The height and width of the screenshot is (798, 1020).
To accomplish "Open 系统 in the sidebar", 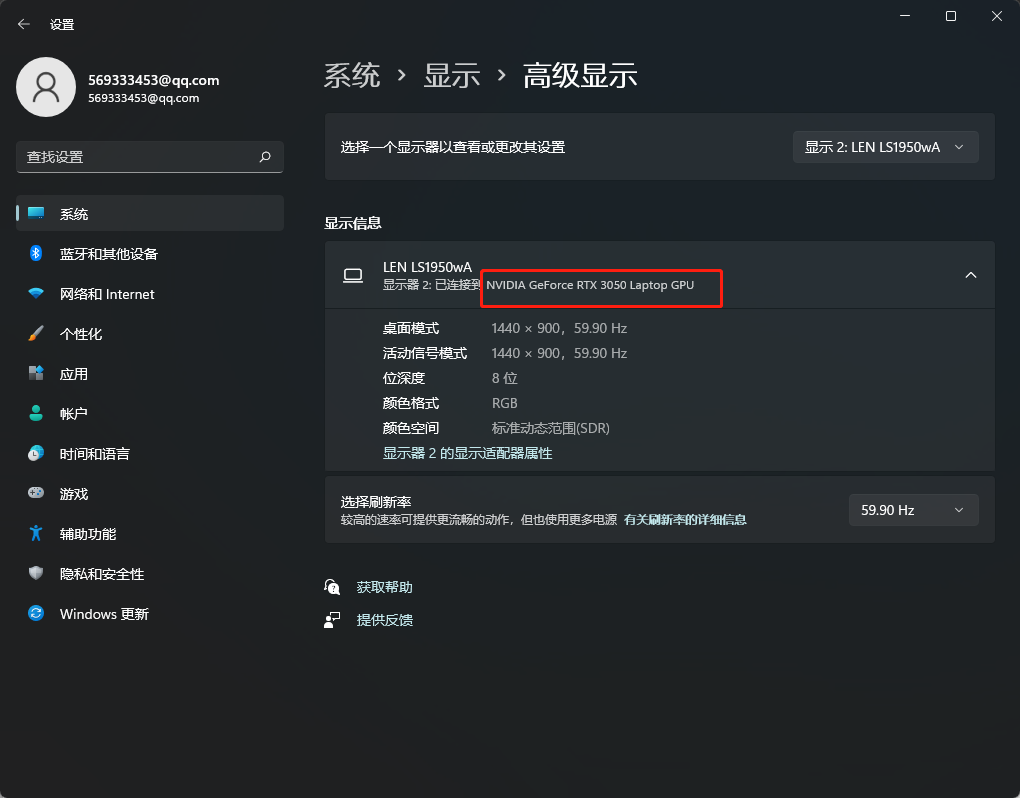I will click(x=150, y=213).
